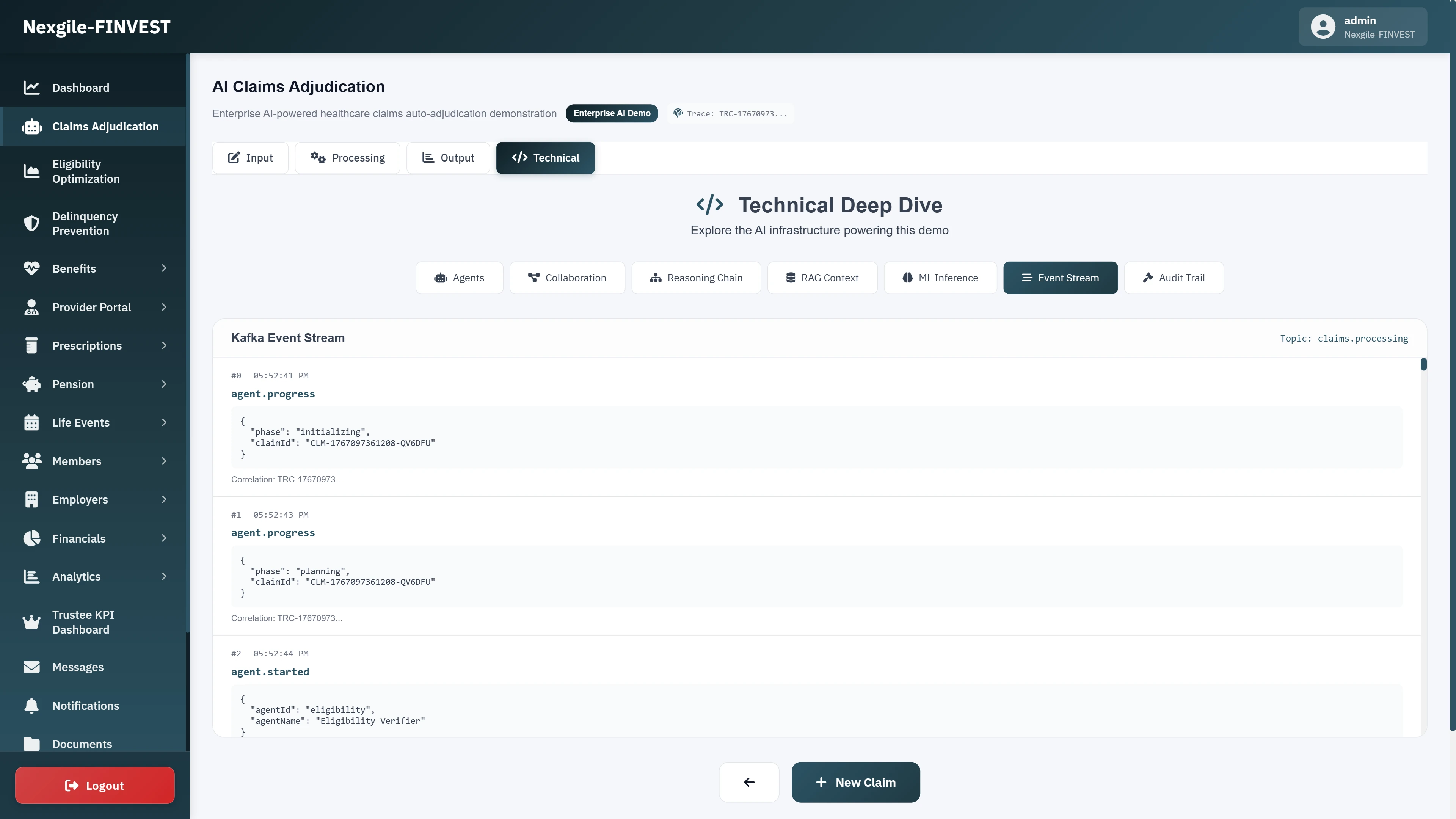Screen dimensions: 1456x819
Task: Open the Messages envelope icon
Action: tap(31, 667)
